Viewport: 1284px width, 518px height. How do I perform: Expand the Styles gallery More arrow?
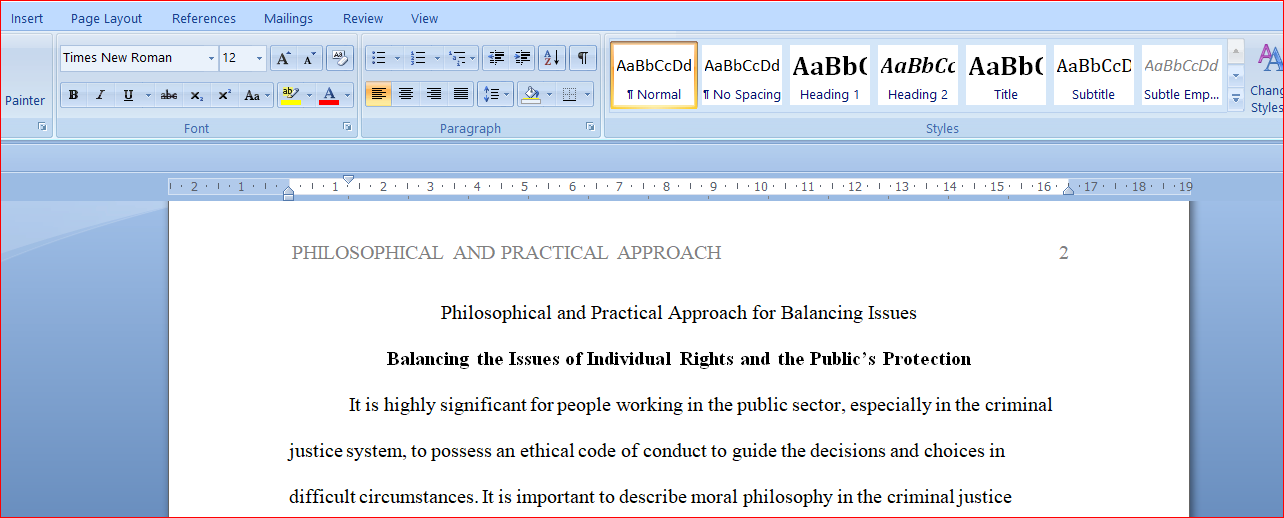[1236, 97]
